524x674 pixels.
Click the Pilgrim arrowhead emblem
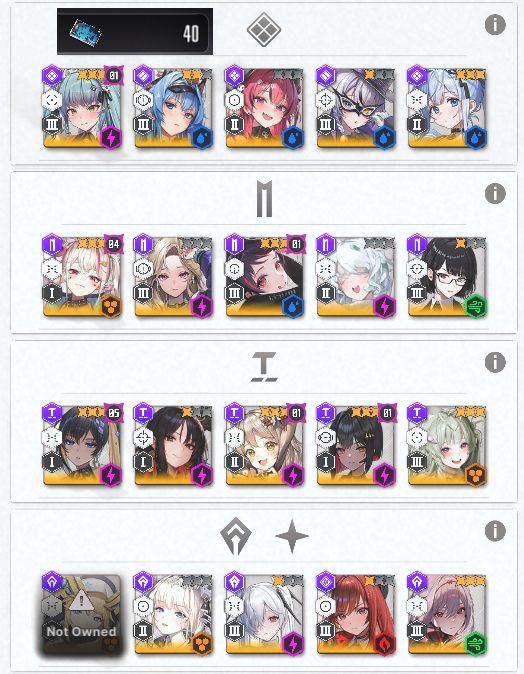(236, 536)
